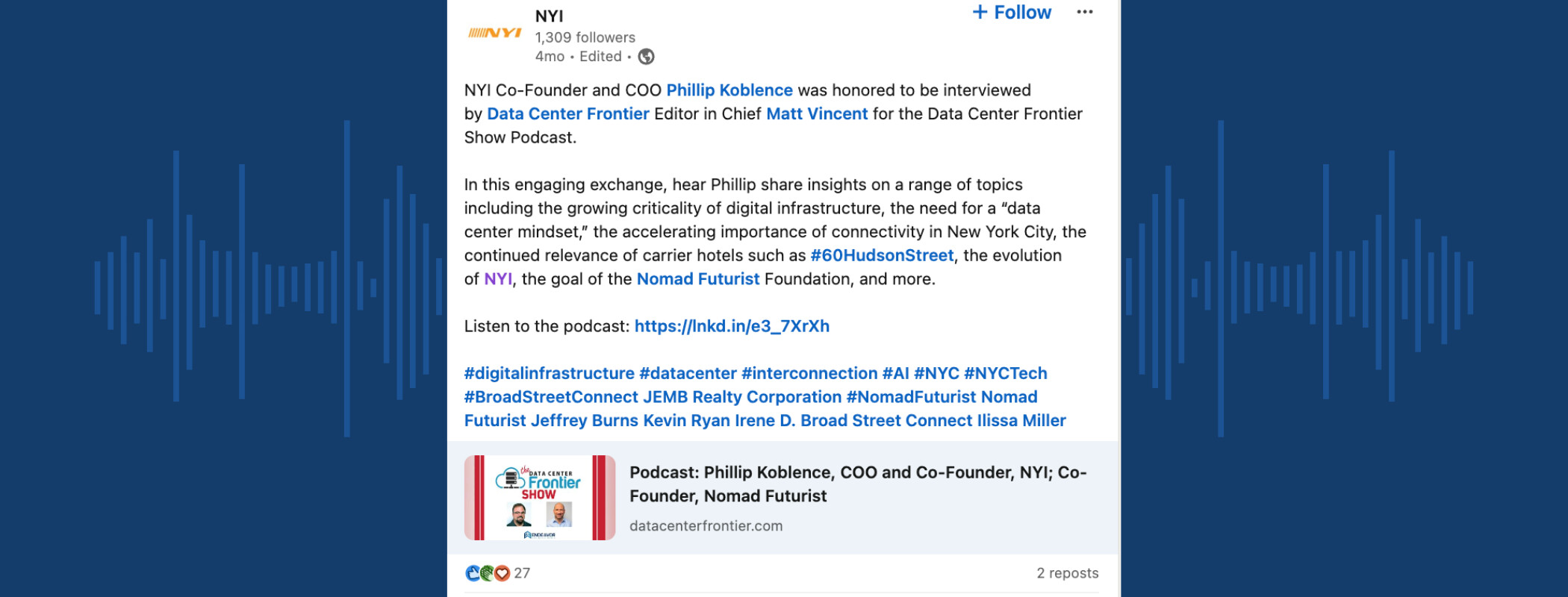Open Matt Vincent's profile link

[817, 114]
